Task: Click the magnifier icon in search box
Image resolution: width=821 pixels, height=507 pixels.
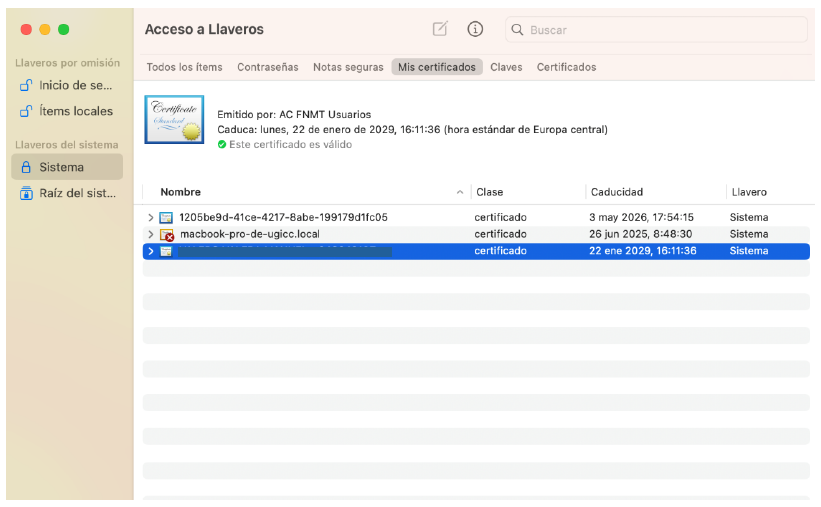Action: [x=518, y=30]
